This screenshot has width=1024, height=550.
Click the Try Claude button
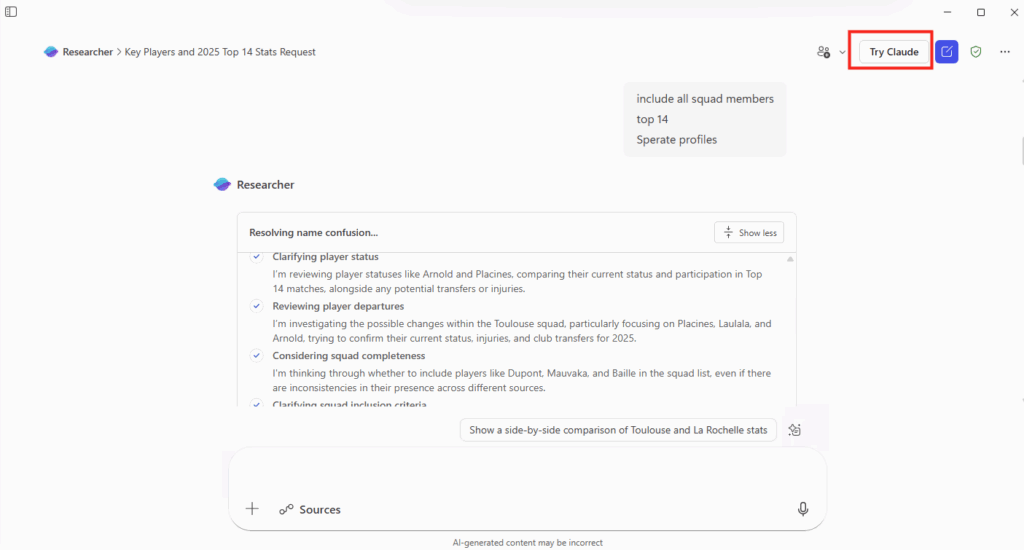point(894,52)
